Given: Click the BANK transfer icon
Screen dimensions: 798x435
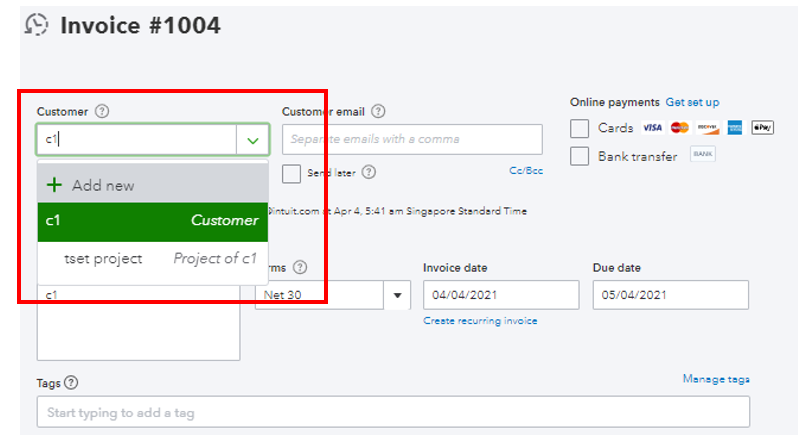Looking at the screenshot, I should point(703,154).
